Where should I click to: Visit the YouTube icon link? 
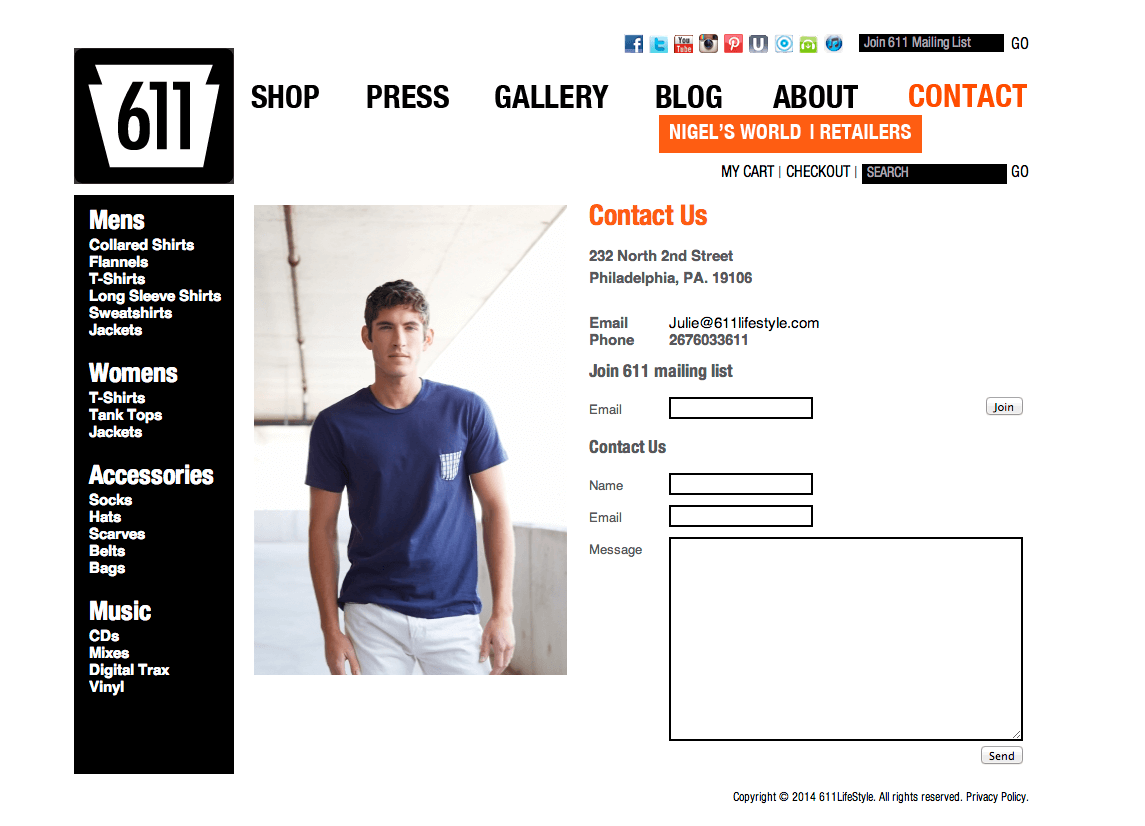point(683,44)
